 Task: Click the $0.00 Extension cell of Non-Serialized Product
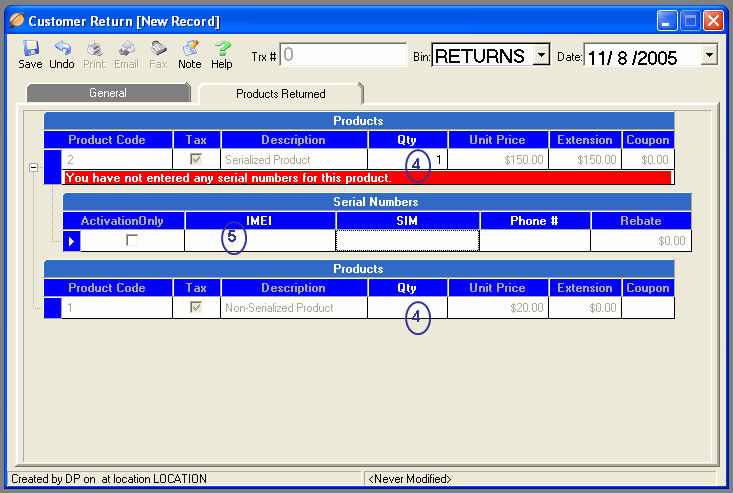pos(585,307)
